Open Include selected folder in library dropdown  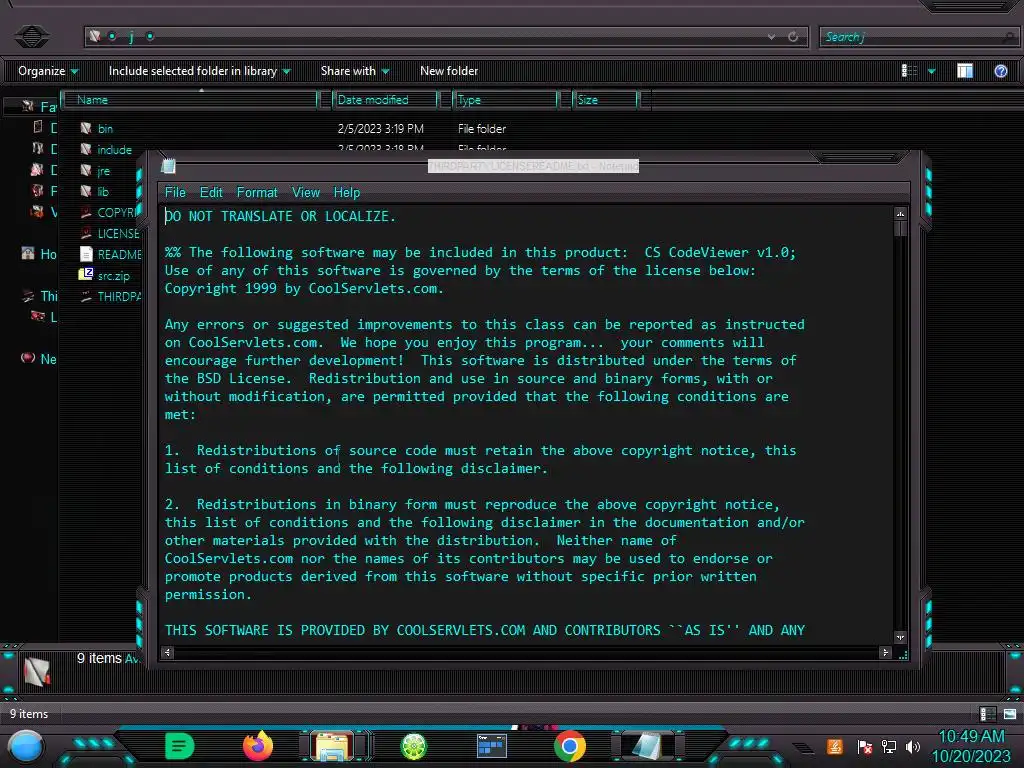tap(199, 71)
